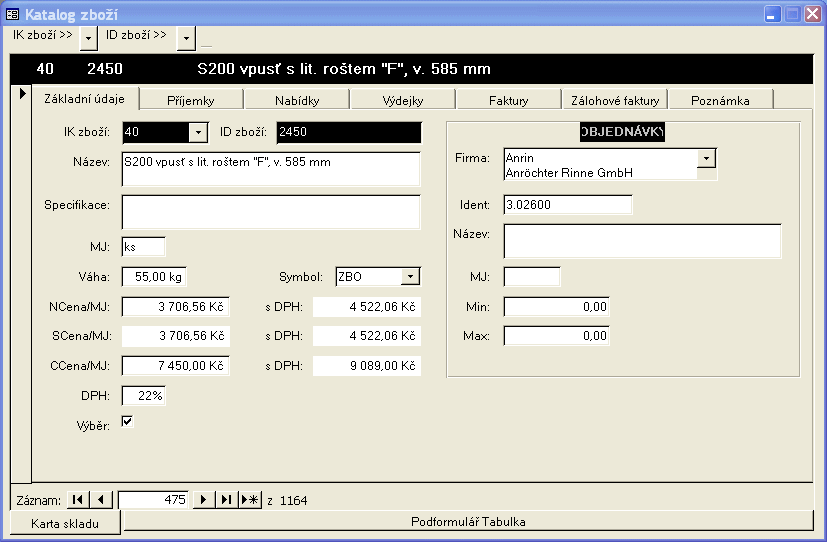
Task: Switch to the Příjemky tab
Action: pos(191,100)
